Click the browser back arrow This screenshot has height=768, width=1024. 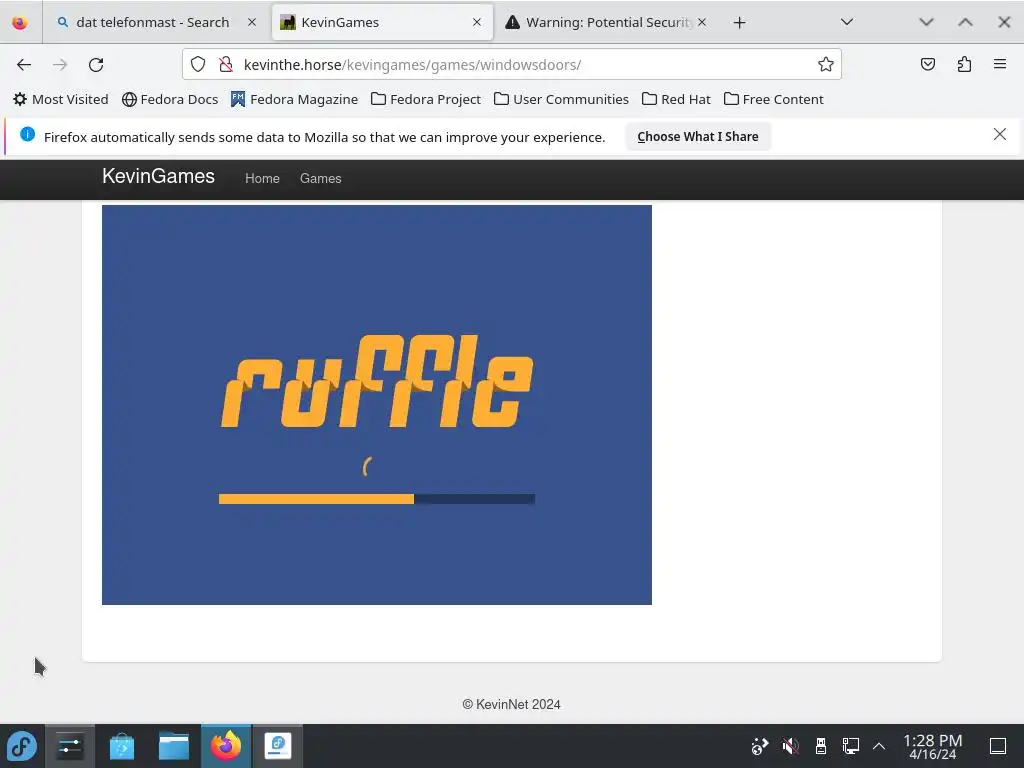[x=24, y=65]
